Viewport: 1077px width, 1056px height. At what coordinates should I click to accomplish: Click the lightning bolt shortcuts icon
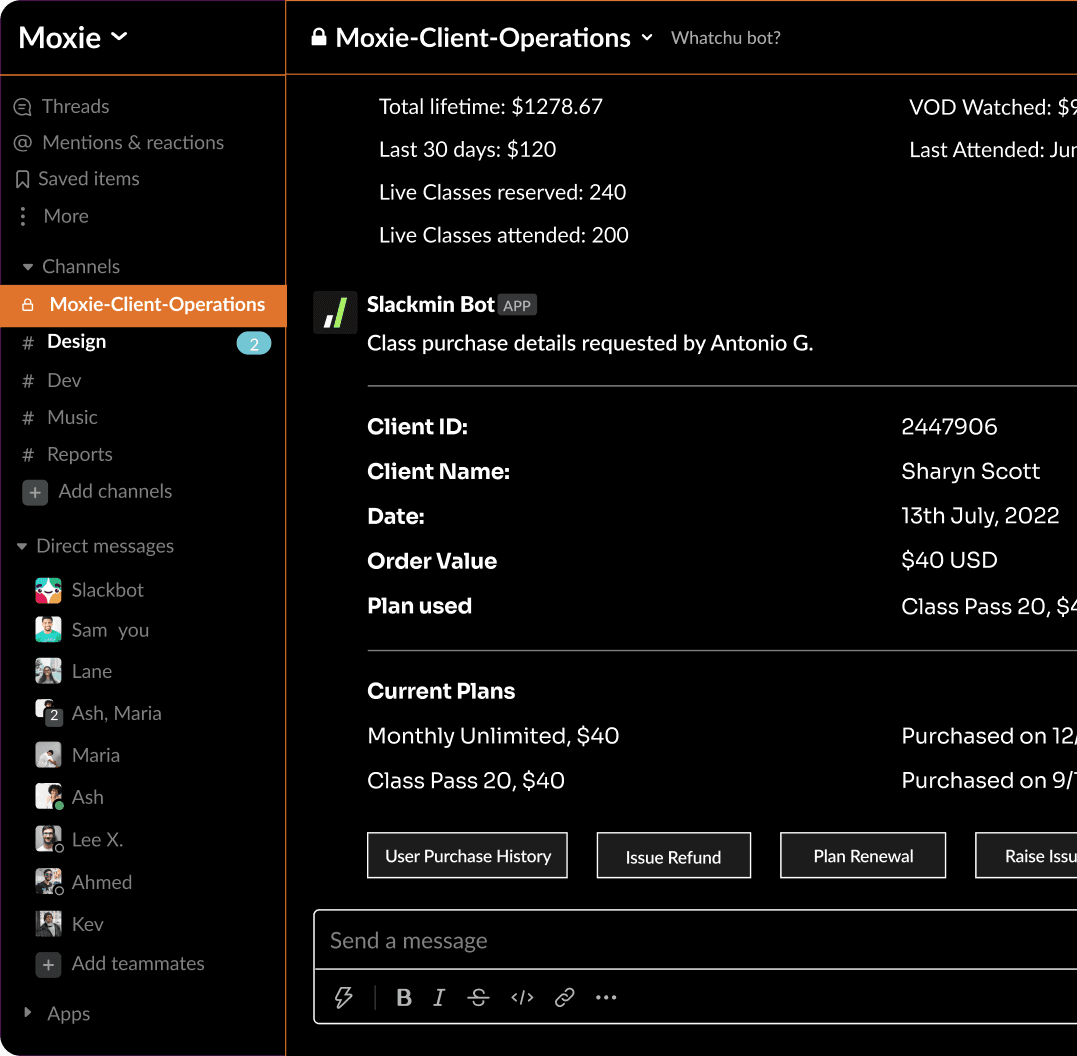[344, 997]
